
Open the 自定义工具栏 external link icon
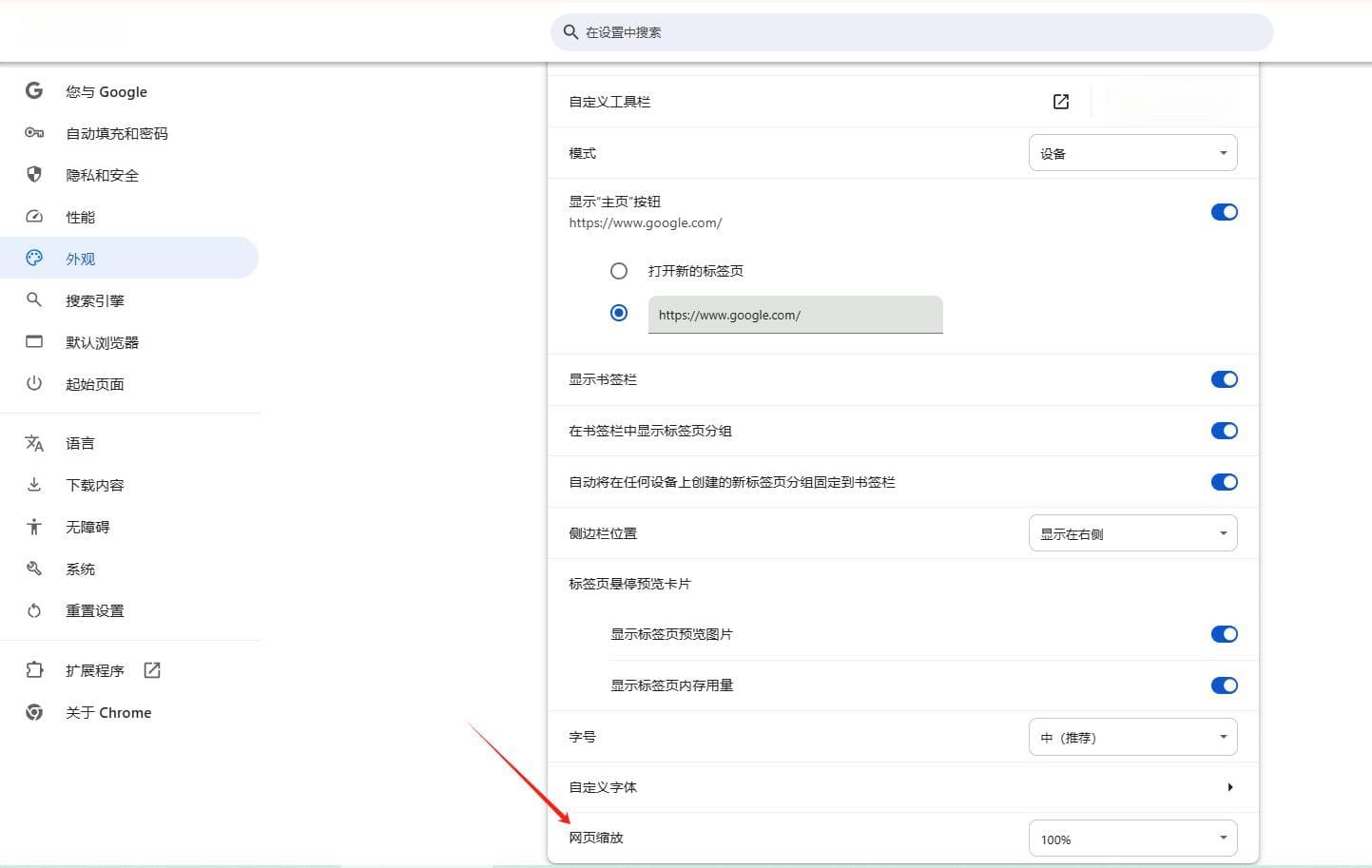pyautogui.click(x=1061, y=102)
